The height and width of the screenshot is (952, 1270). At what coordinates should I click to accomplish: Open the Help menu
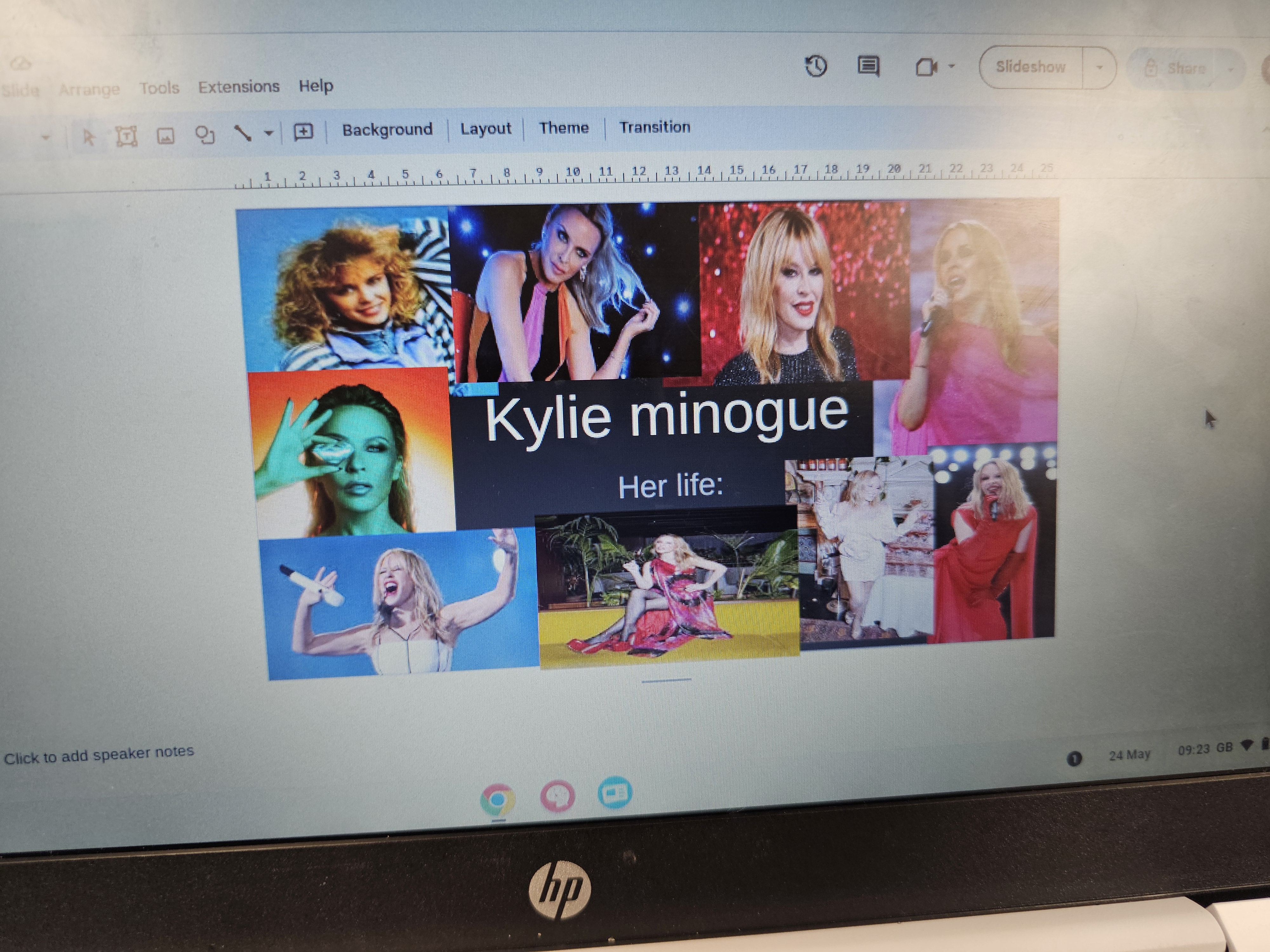point(316,85)
